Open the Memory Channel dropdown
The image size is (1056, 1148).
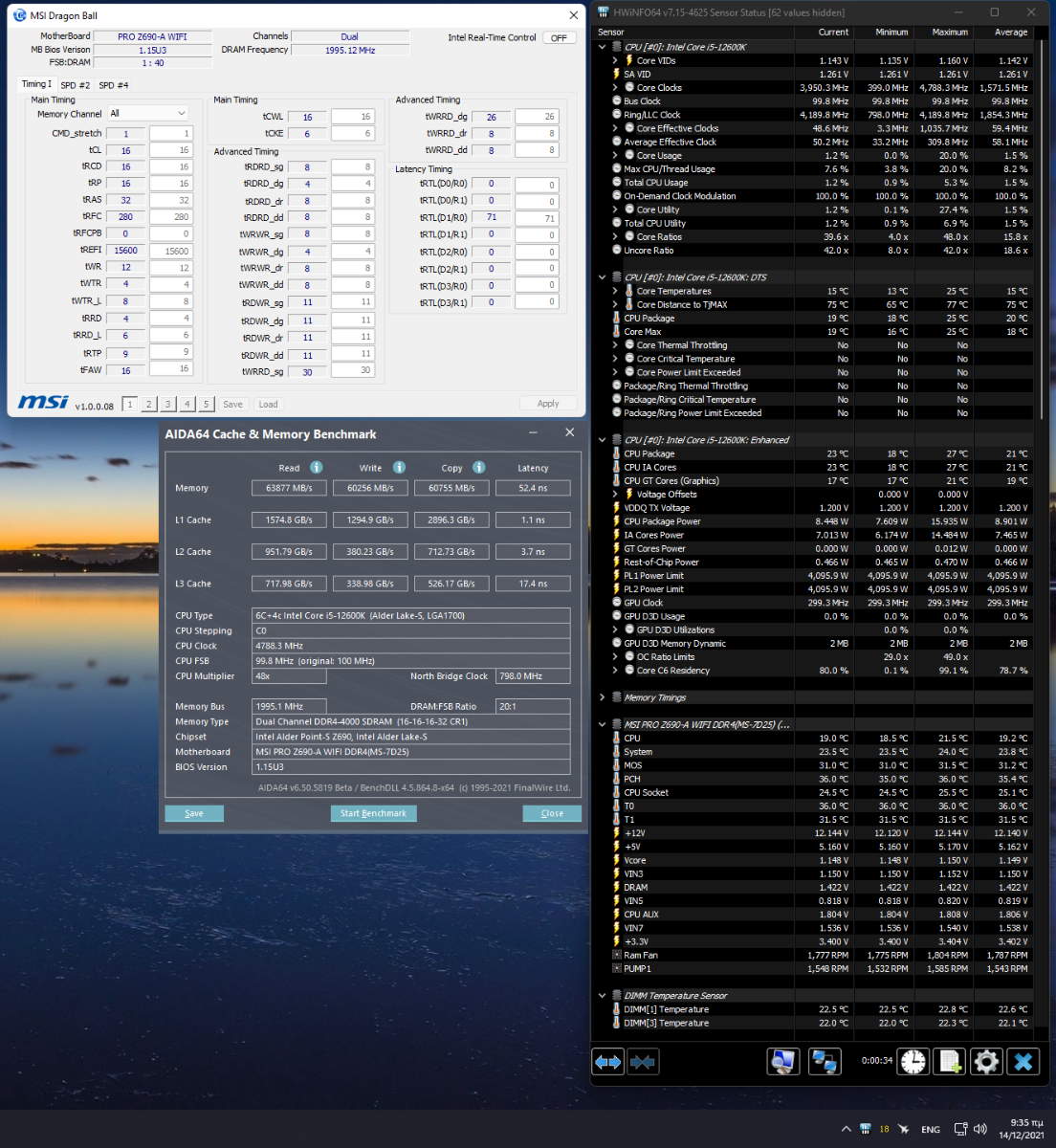tap(147, 113)
